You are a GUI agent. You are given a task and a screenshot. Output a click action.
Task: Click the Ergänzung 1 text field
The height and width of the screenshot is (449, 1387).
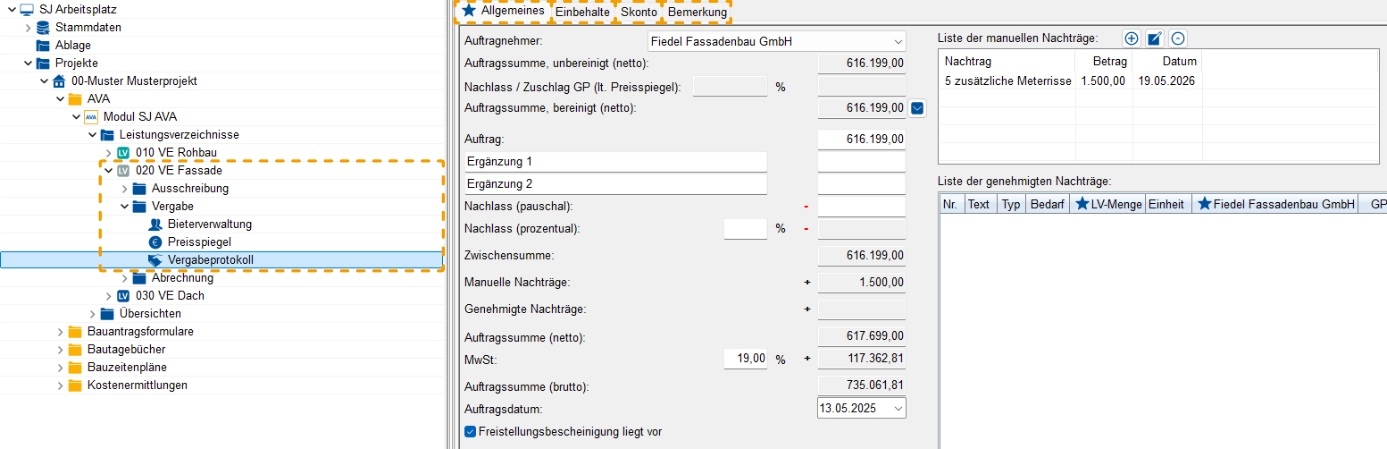click(615, 161)
